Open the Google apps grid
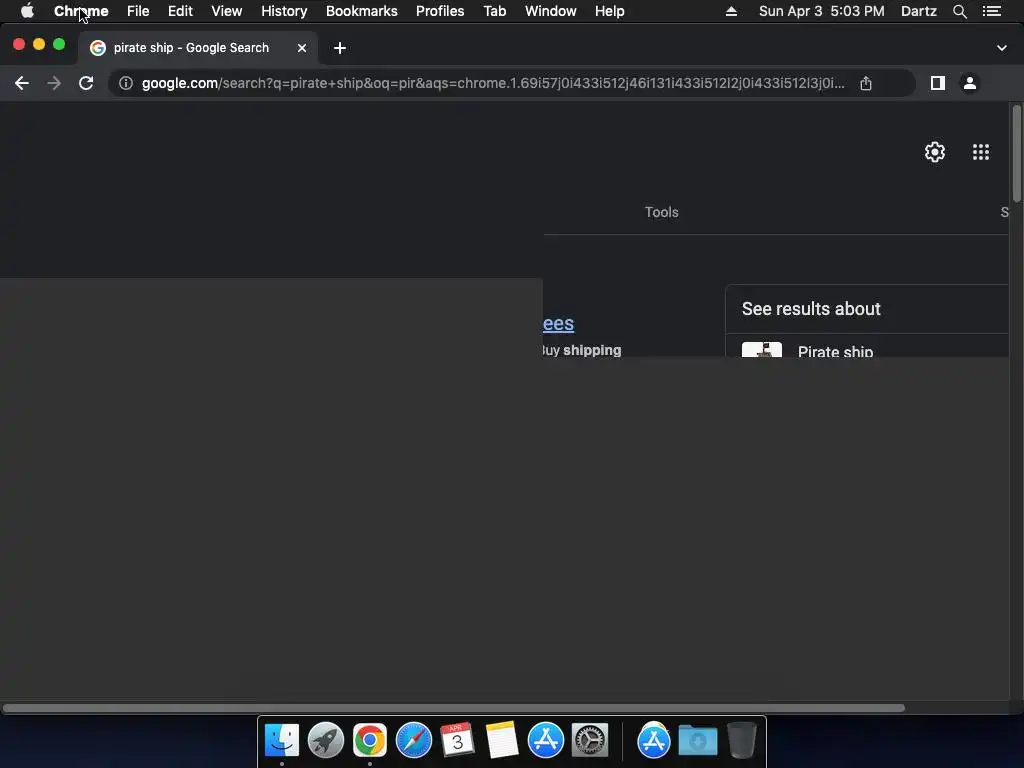The image size is (1024, 768). click(x=981, y=152)
